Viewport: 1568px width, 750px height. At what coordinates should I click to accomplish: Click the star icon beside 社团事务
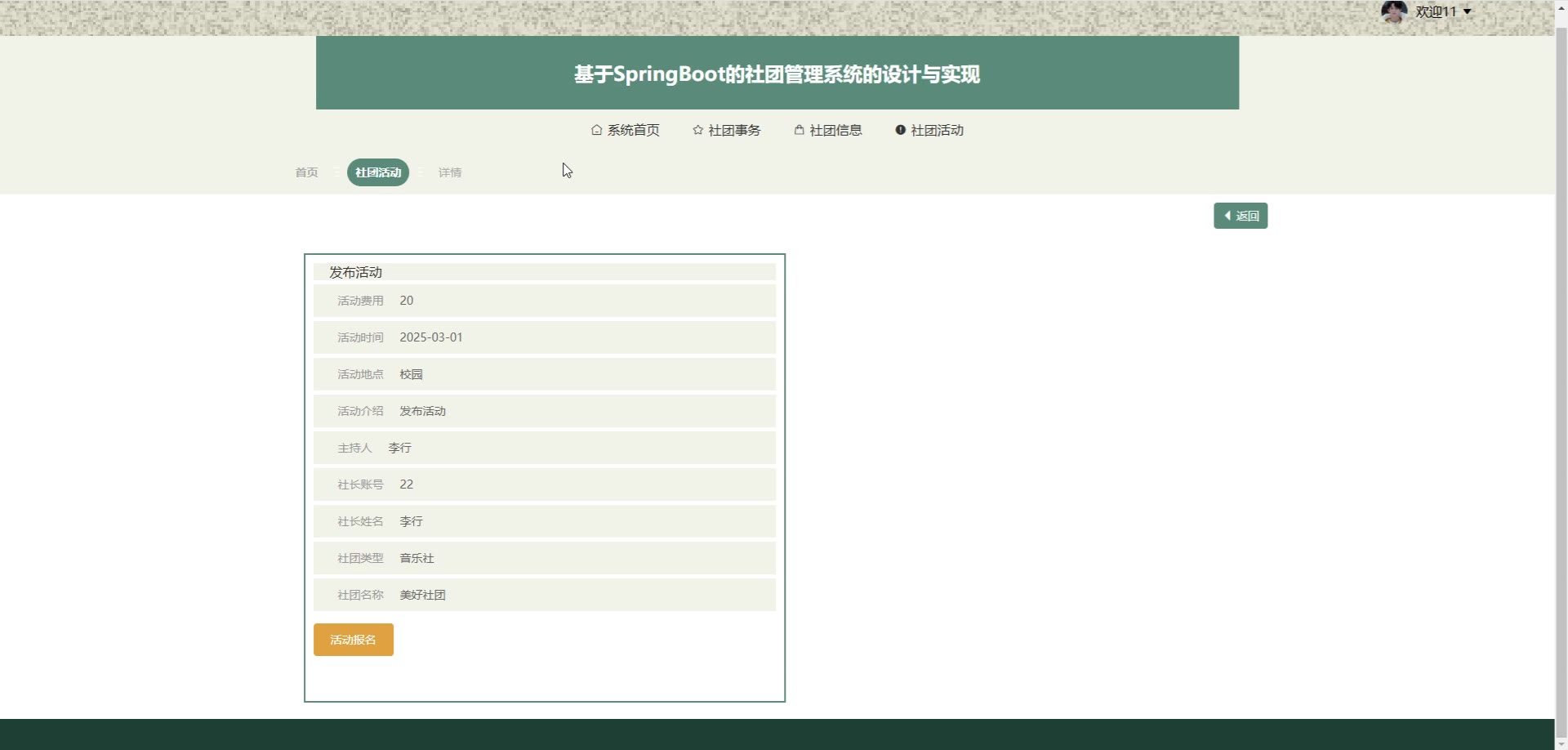tap(697, 130)
